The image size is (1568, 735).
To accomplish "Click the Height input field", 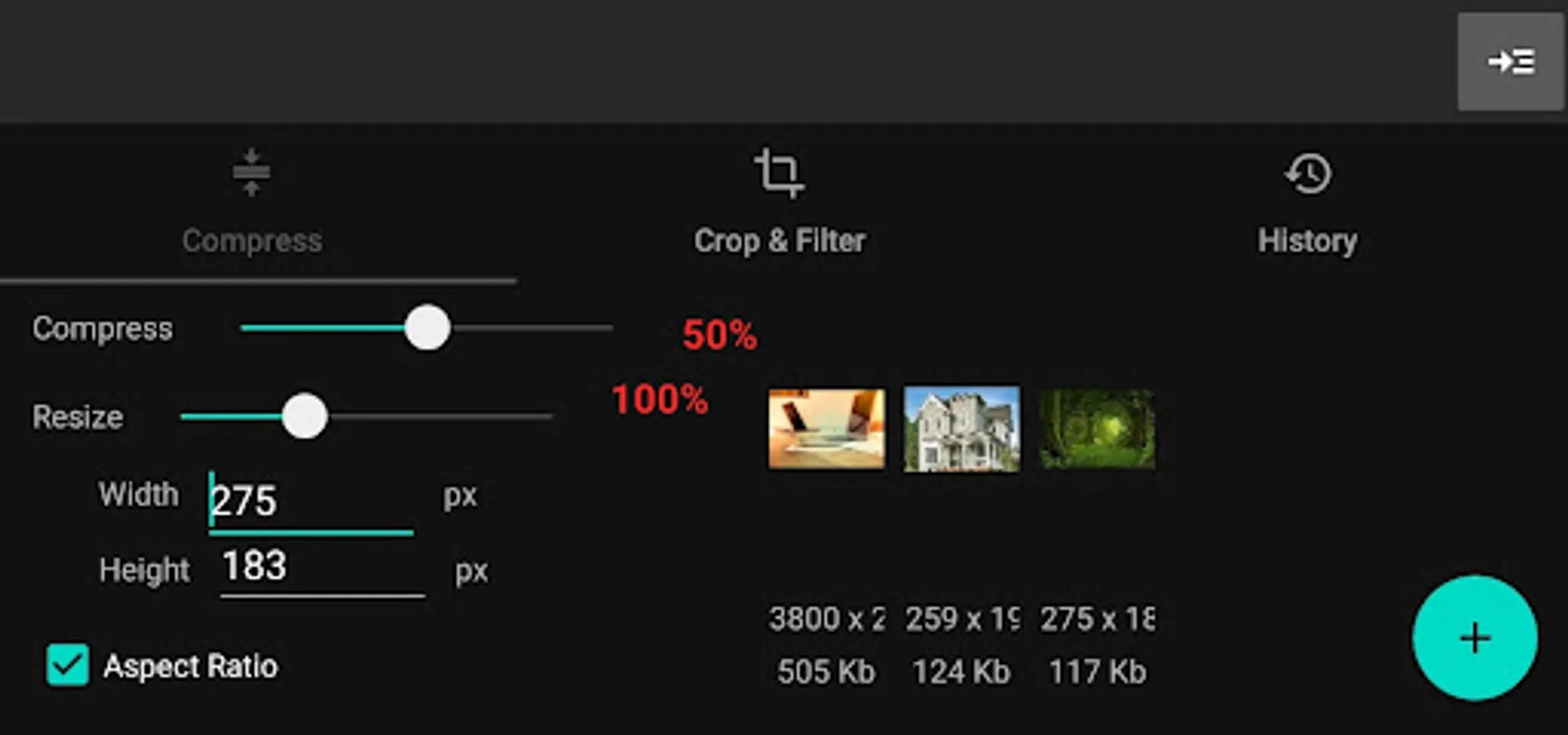I will [x=322, y=566].
